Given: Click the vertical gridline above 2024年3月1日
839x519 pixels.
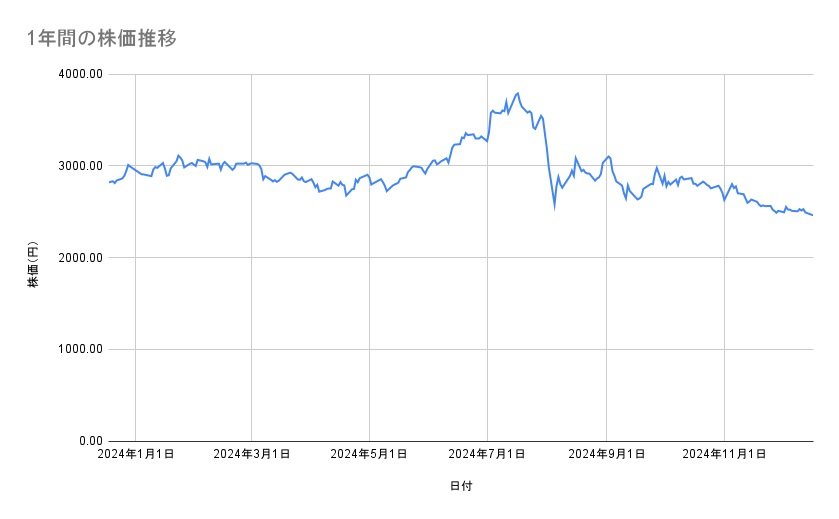Looking at the screenshot, I should [x=252, y=300].
